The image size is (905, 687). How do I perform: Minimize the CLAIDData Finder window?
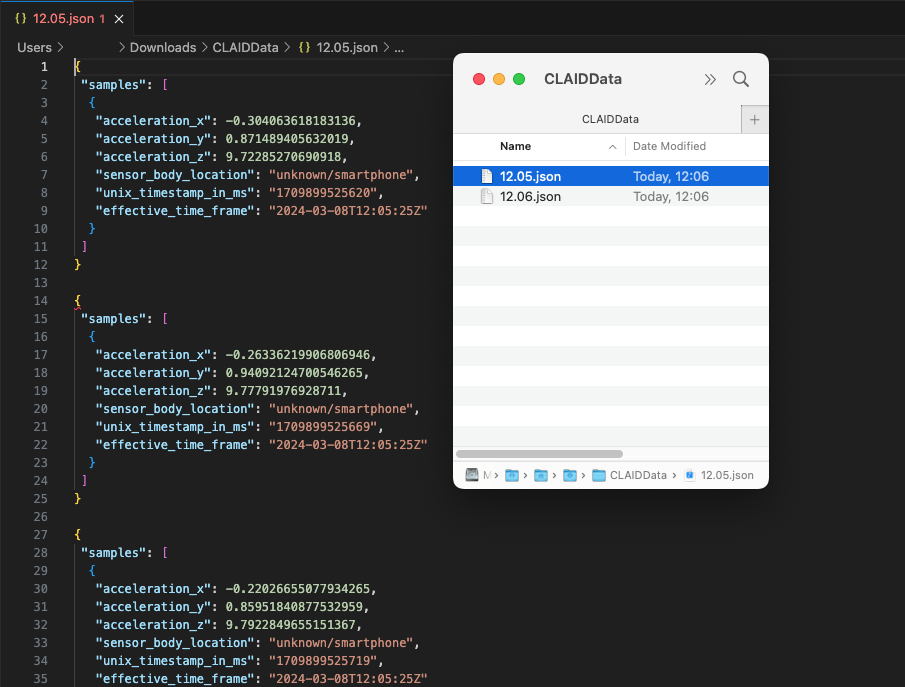click(x=499, y=79)
